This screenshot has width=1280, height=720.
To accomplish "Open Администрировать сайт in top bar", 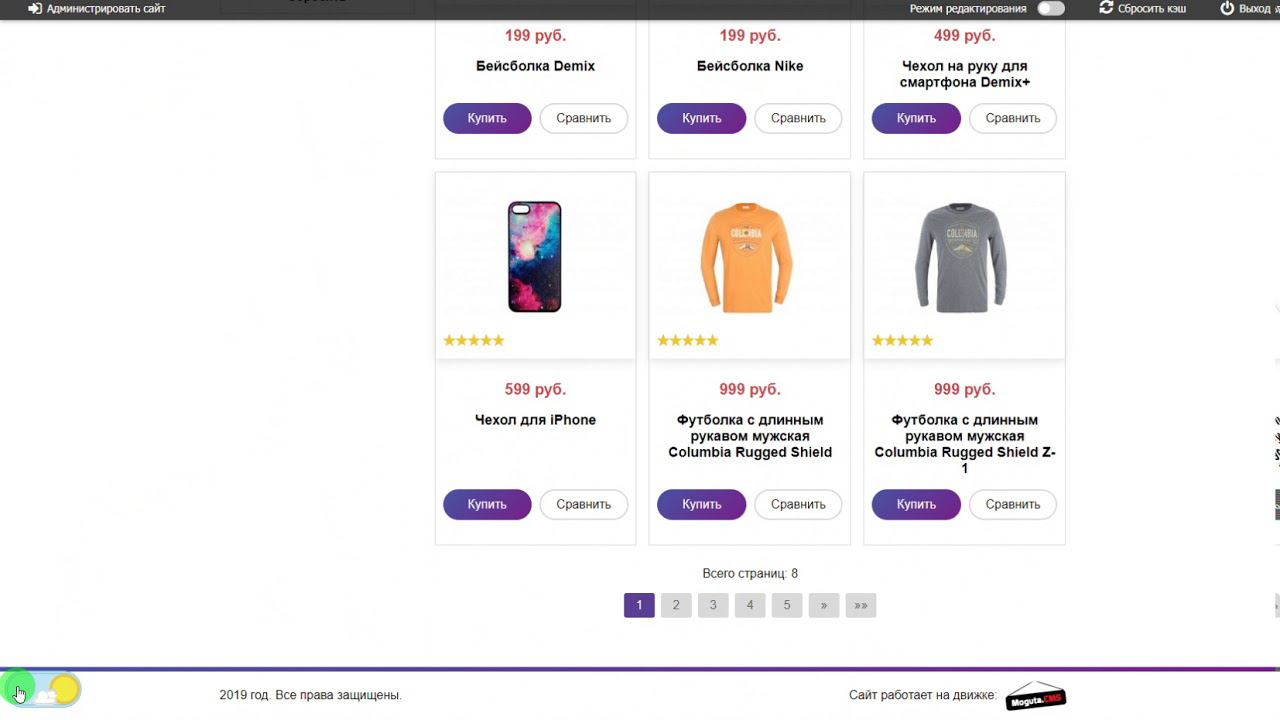I will (x=105, y=8).
